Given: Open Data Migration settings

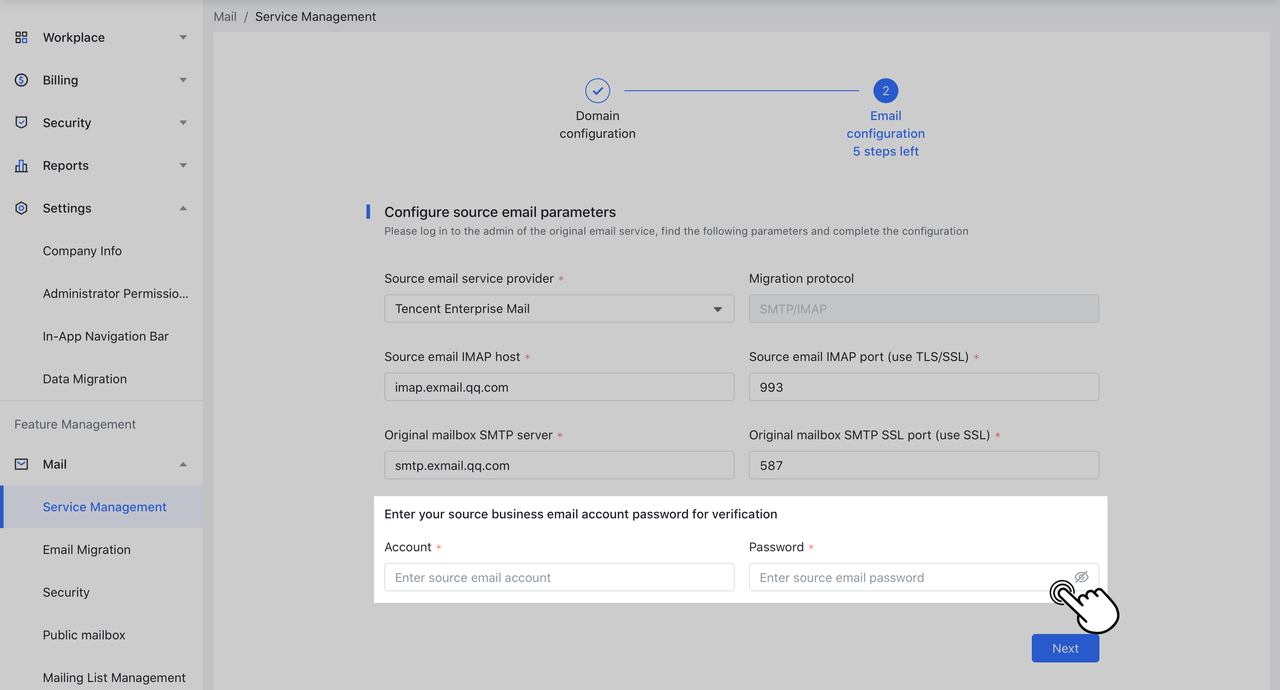Looking at the screenshot, I should click(x=84, y=379).
